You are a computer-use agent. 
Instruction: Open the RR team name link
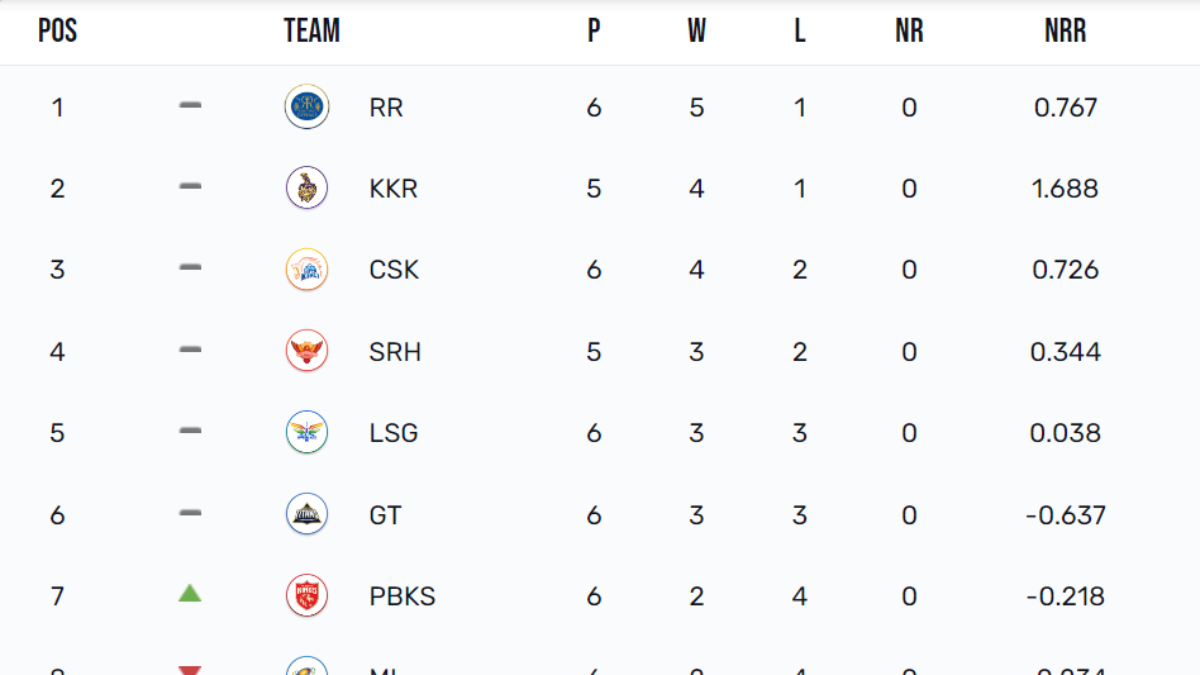click(386, 107)
